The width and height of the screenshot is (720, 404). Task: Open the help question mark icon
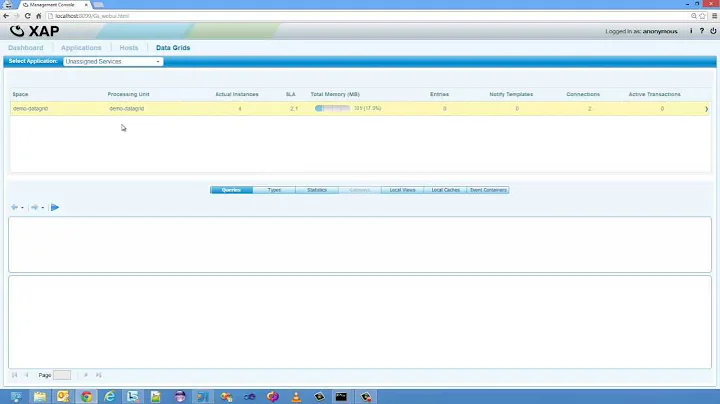(702, 31)
